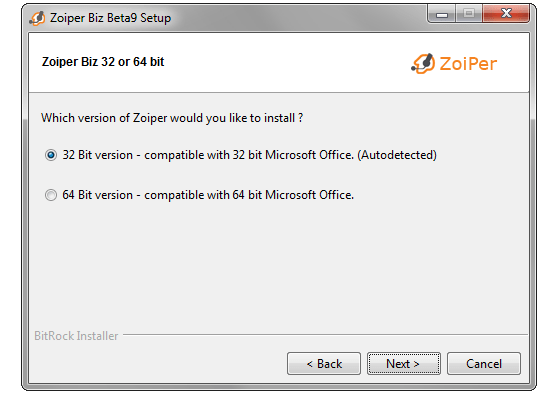The height and width of the screenshot is (414, 554).
Task: Click the orange headset logo in the header
Action: click(423, 64)
